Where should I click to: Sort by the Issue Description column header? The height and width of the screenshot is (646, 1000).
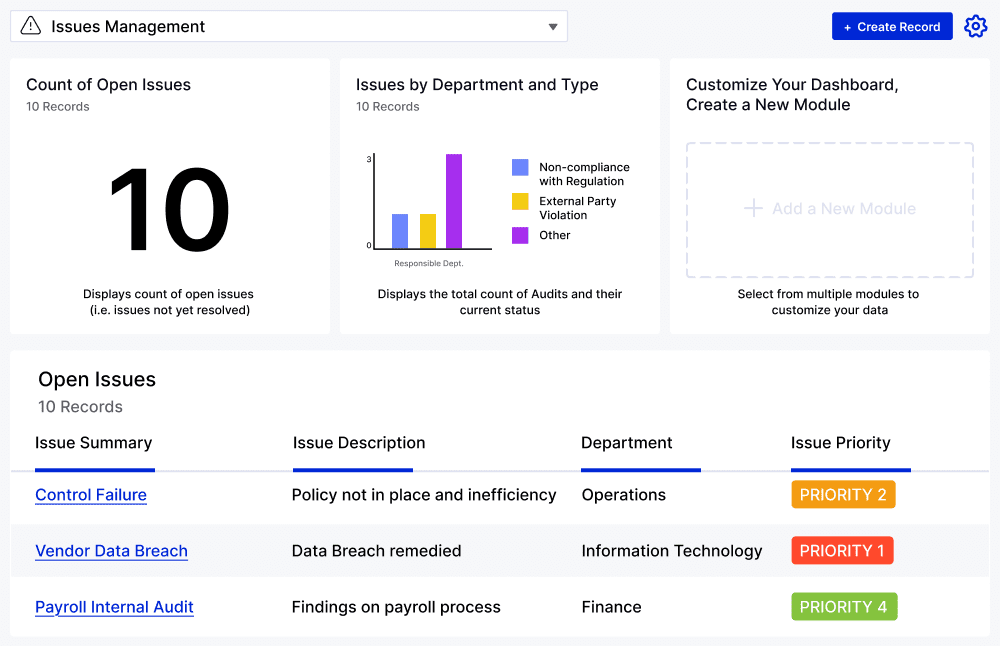[x=359, y=443]
